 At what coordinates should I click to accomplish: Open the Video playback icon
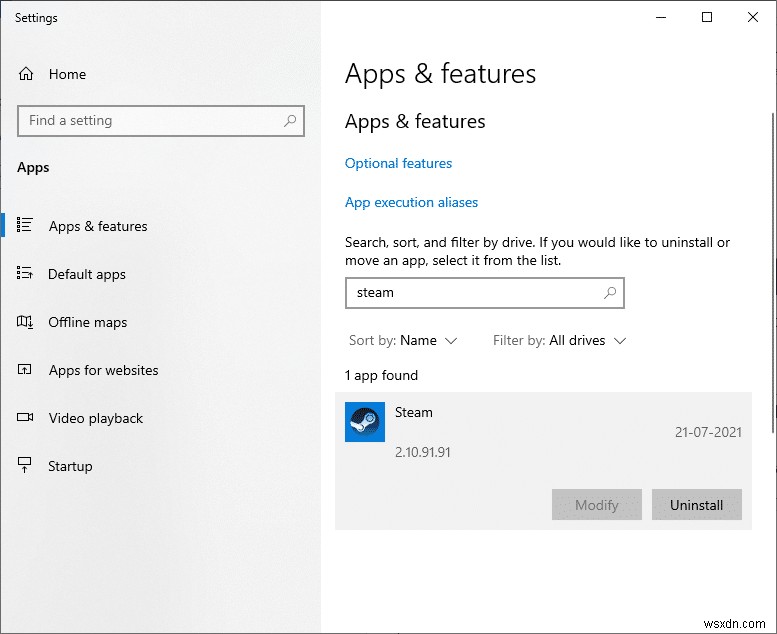coord(26,418)
